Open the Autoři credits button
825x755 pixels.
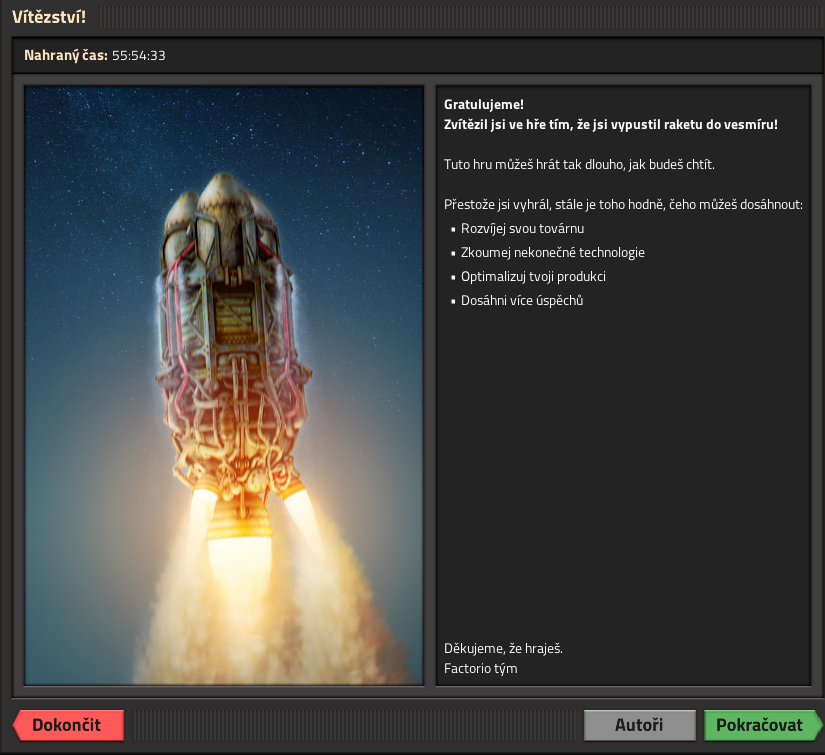[x=639, y=725]
